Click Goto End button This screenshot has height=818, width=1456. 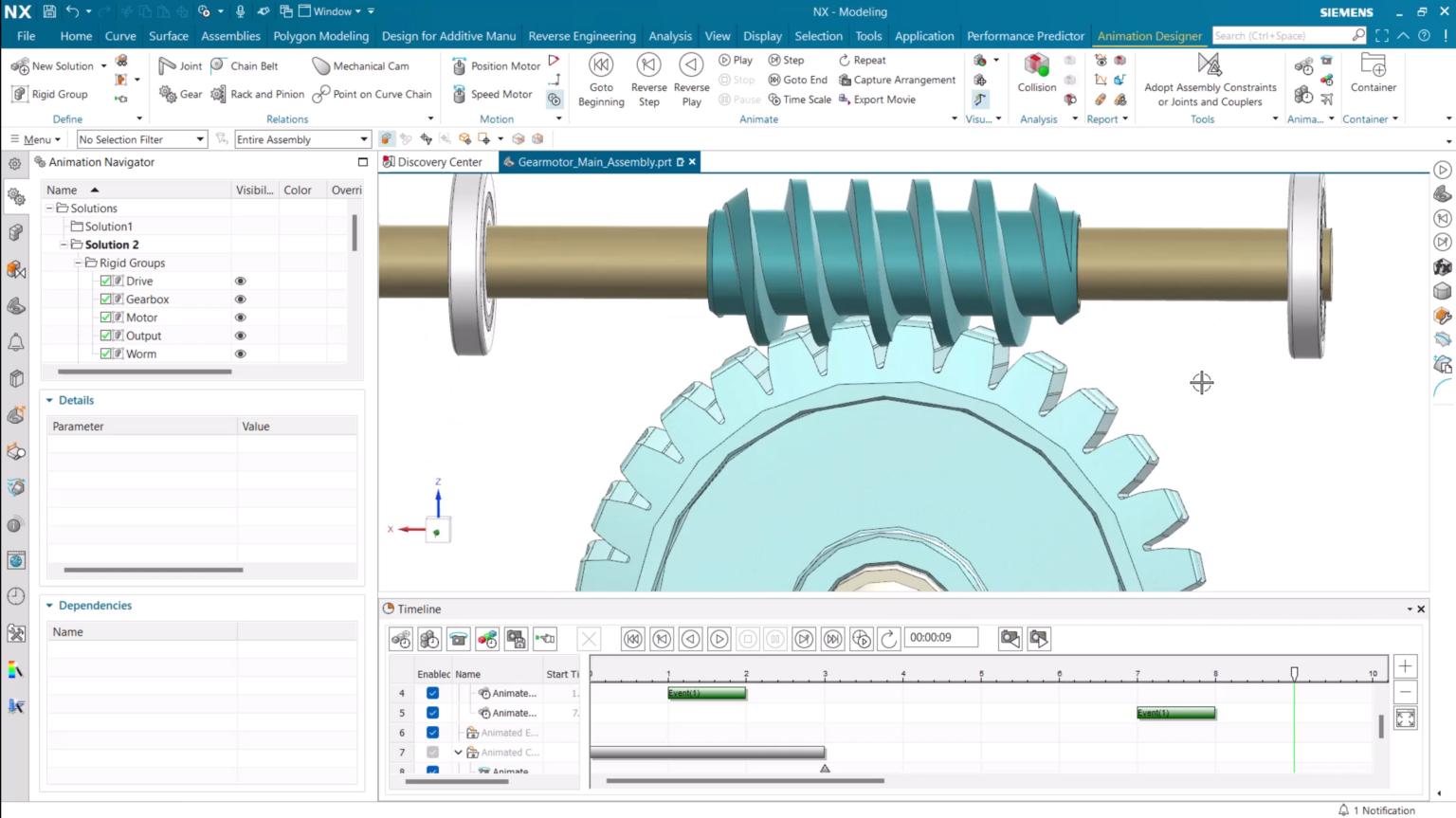(797, 80)
